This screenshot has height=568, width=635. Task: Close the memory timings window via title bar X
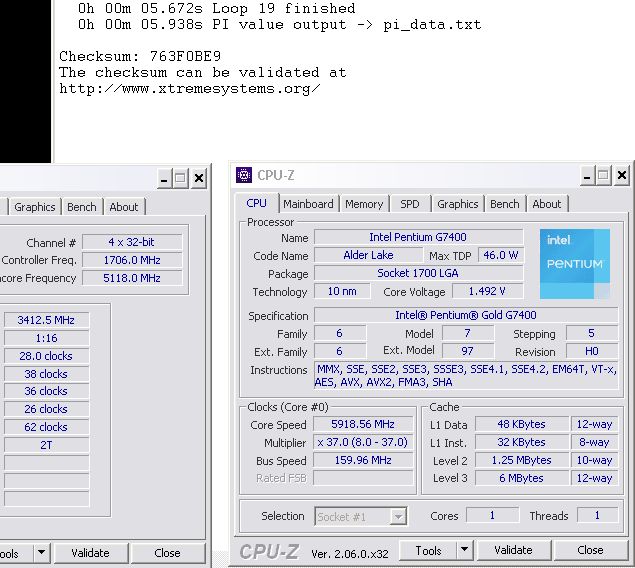(199, 178)
